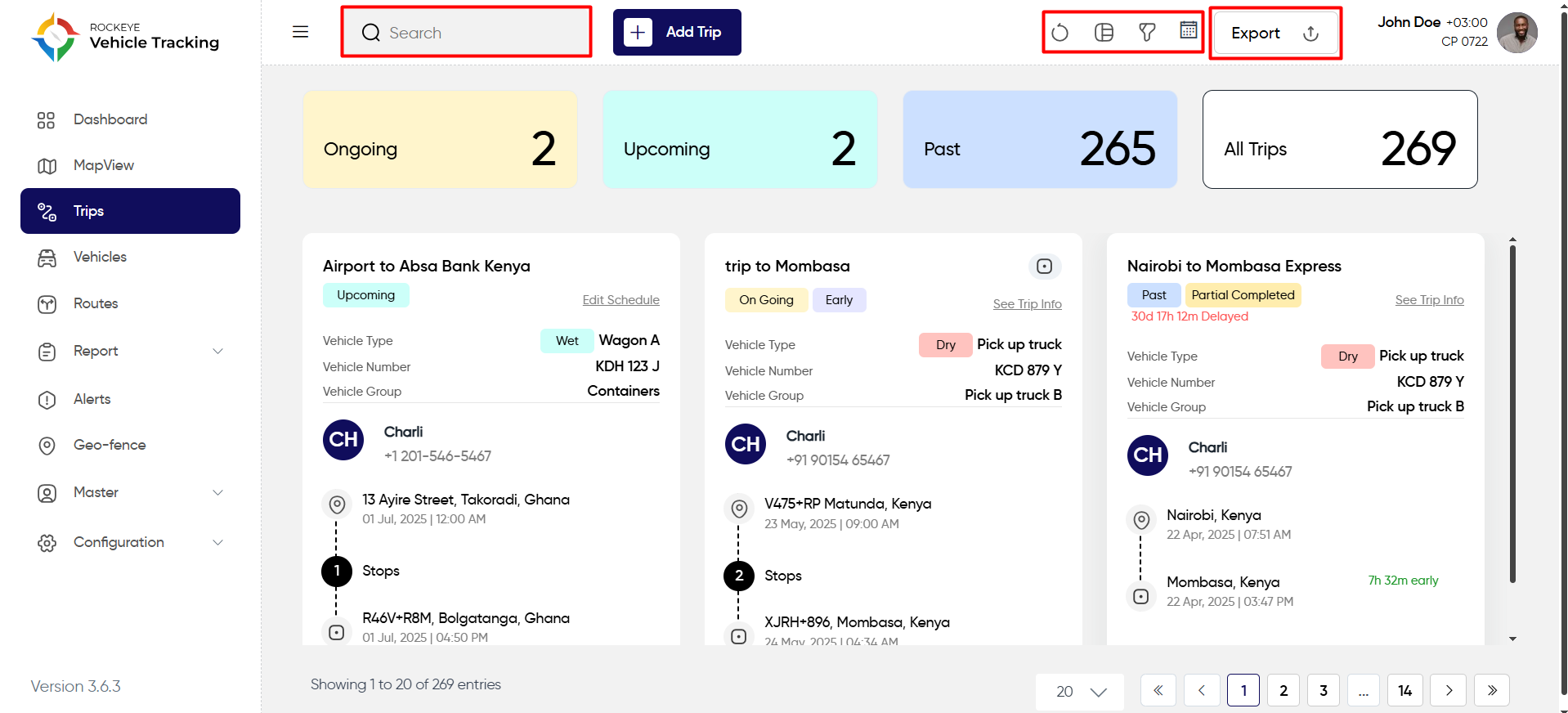Select page 3 in pagination
This screenshot has height=713, width=1568.
(x=1324, y=691)
